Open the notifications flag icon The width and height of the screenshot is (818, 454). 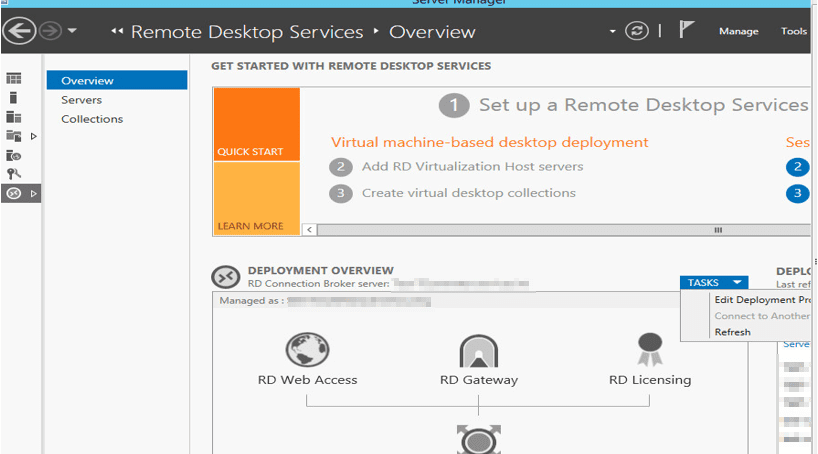(687, 31)
